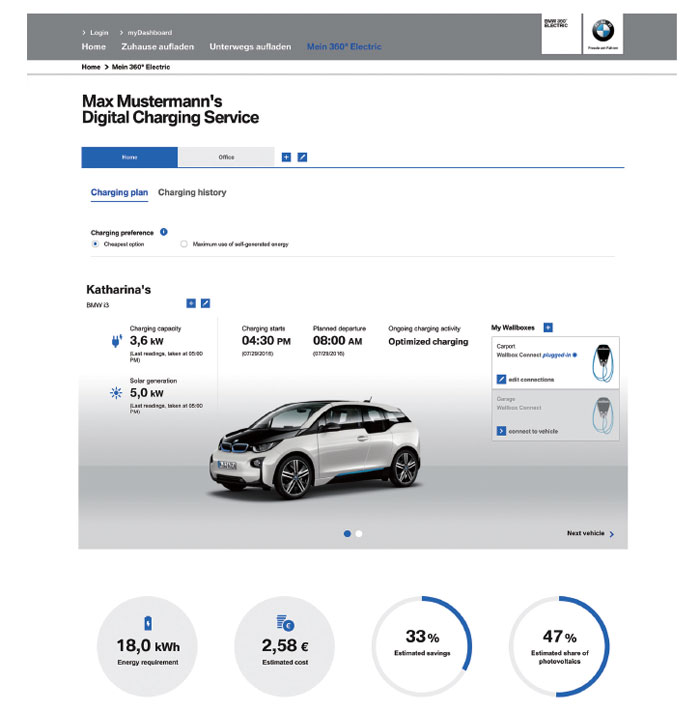Image resolution: width=700 pixels, height=711 pixels.
Task: Go to the first vehicle carousel dot
Action: coord(347,534)
